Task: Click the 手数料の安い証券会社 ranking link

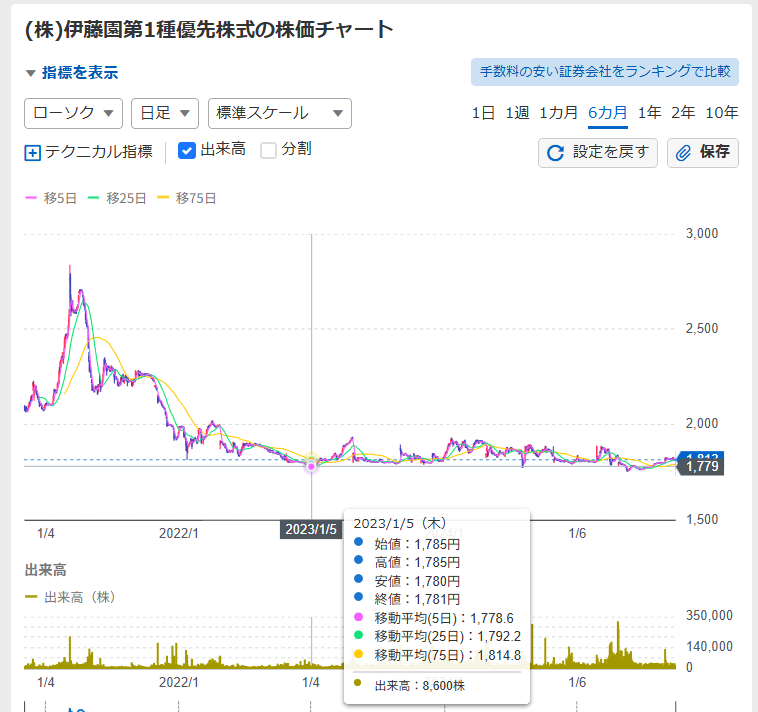Action: click(604, 72)
